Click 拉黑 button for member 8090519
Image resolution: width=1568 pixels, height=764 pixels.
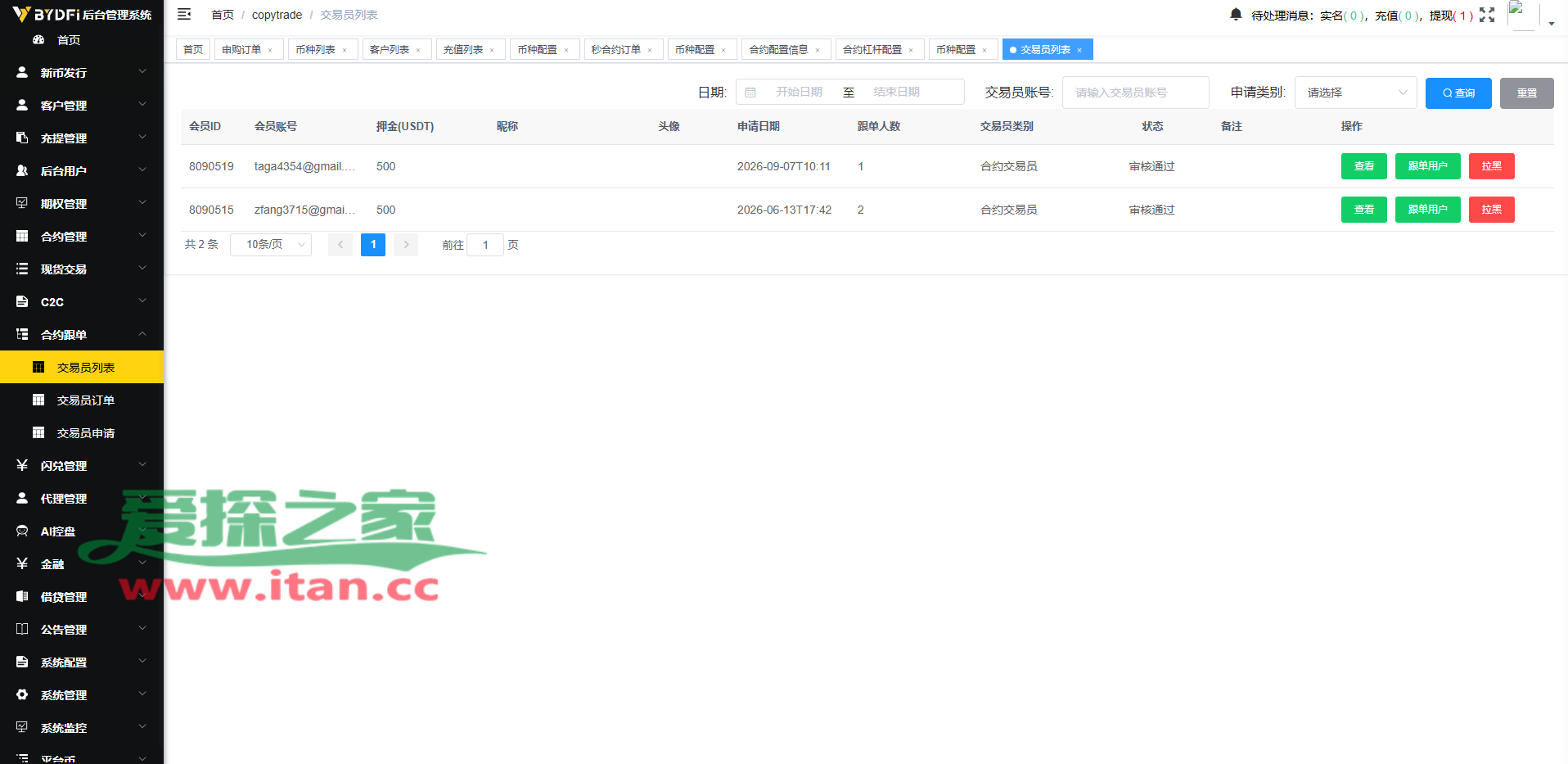1491,166
